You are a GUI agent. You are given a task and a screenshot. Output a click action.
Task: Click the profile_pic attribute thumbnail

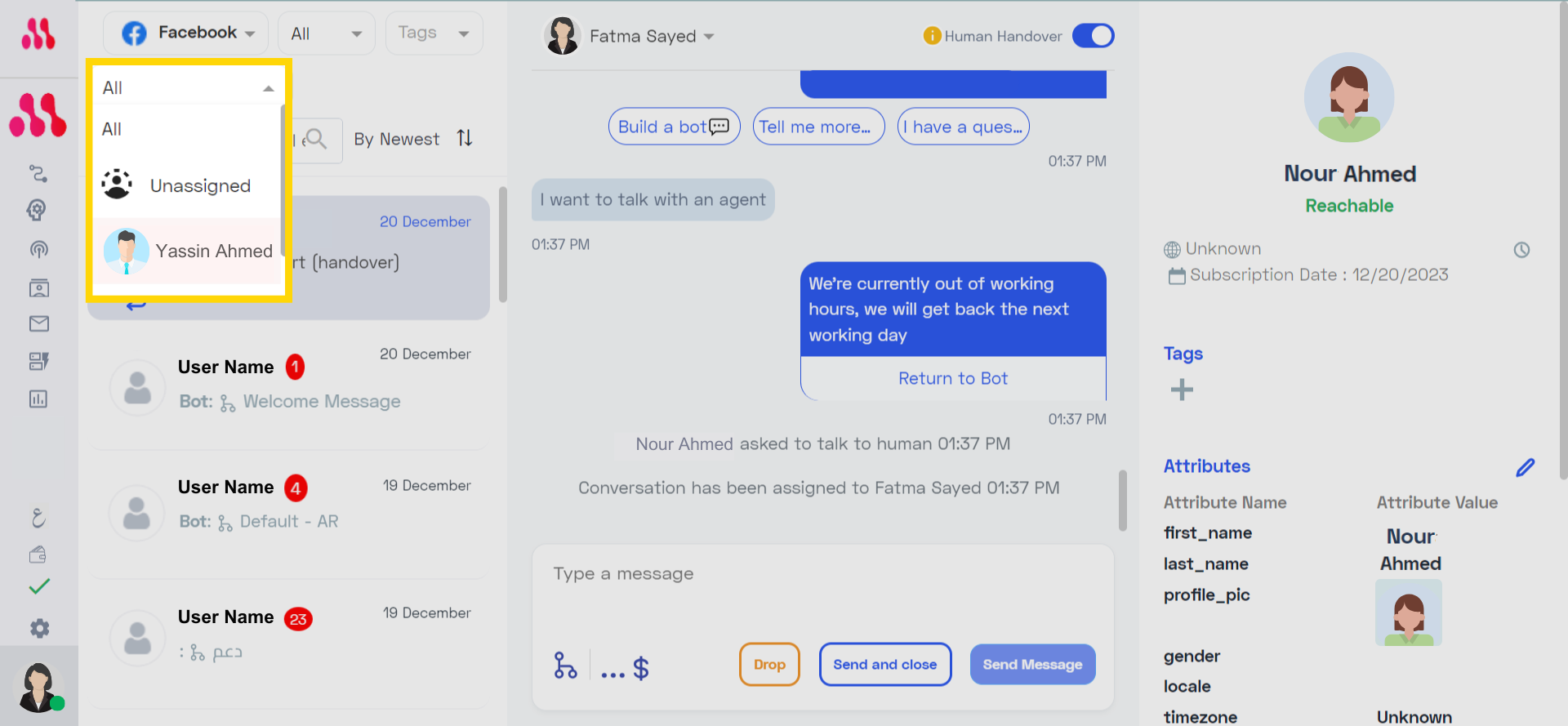click(x=1408, y=612)
